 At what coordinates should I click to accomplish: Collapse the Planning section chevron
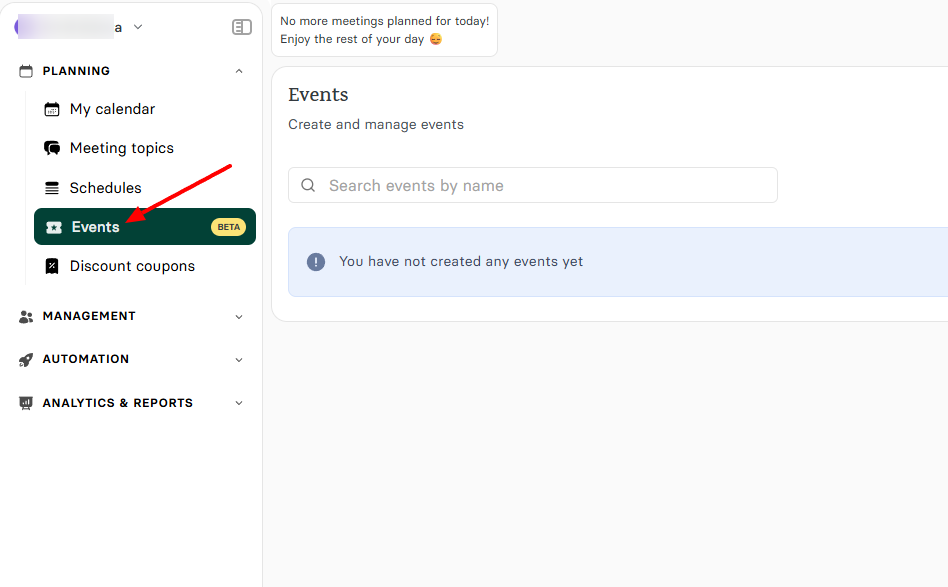pyautogui.click(x=239, y=71)
